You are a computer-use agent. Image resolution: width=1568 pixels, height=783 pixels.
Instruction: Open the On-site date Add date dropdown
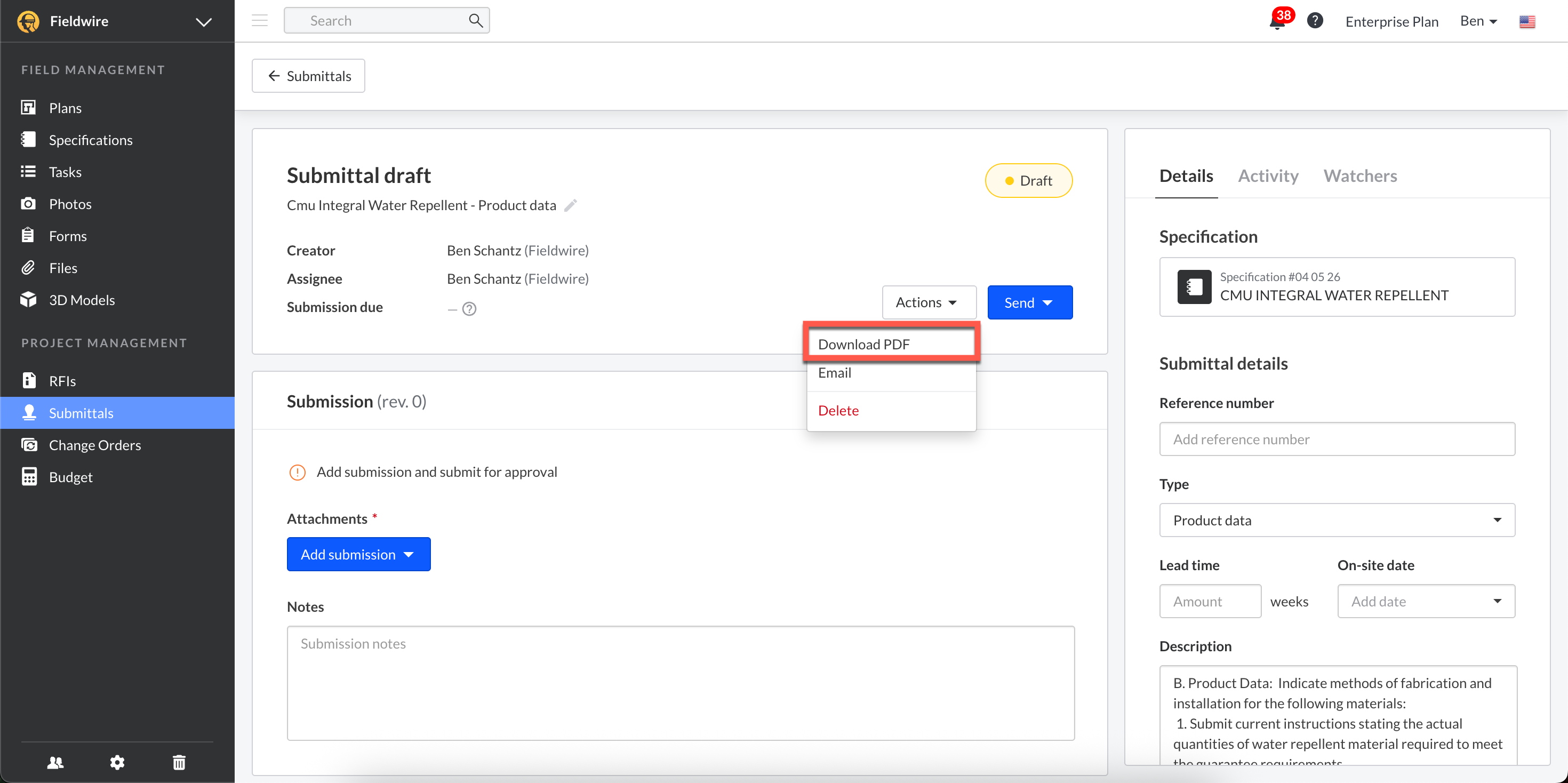(1426, 601)
